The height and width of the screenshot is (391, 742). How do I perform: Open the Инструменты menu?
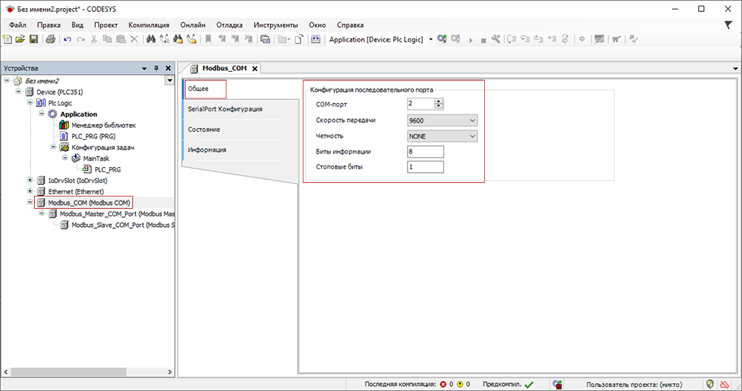tap(275, 25)
